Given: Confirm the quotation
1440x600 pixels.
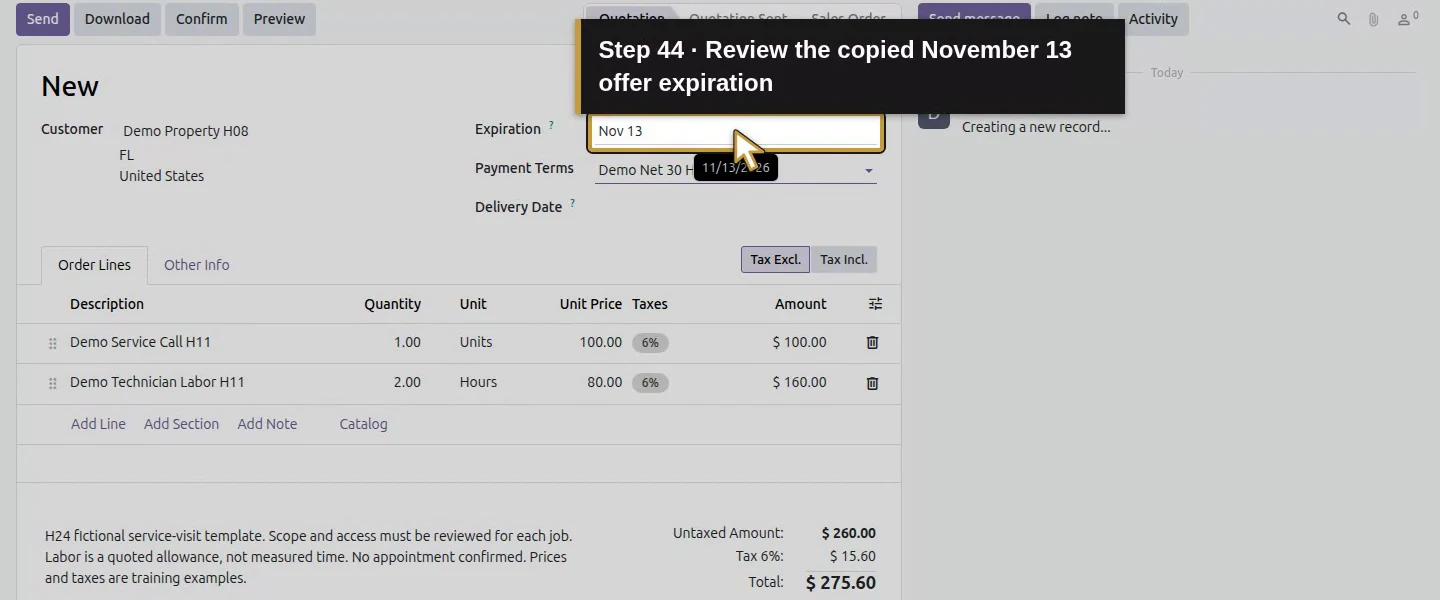Looking at the screenshot, I should [x=202, y=19].
